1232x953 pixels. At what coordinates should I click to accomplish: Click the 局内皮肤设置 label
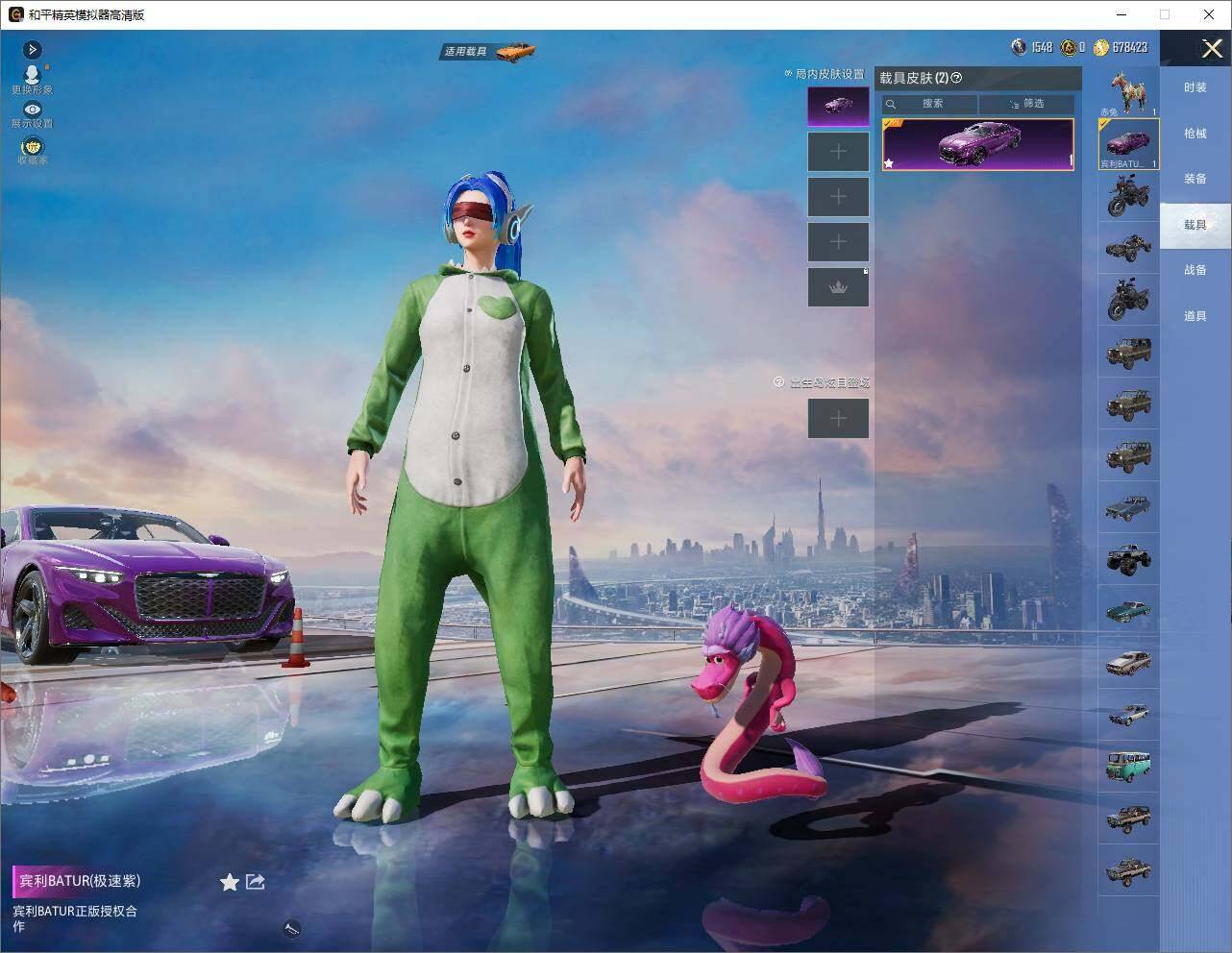[830, 74]
